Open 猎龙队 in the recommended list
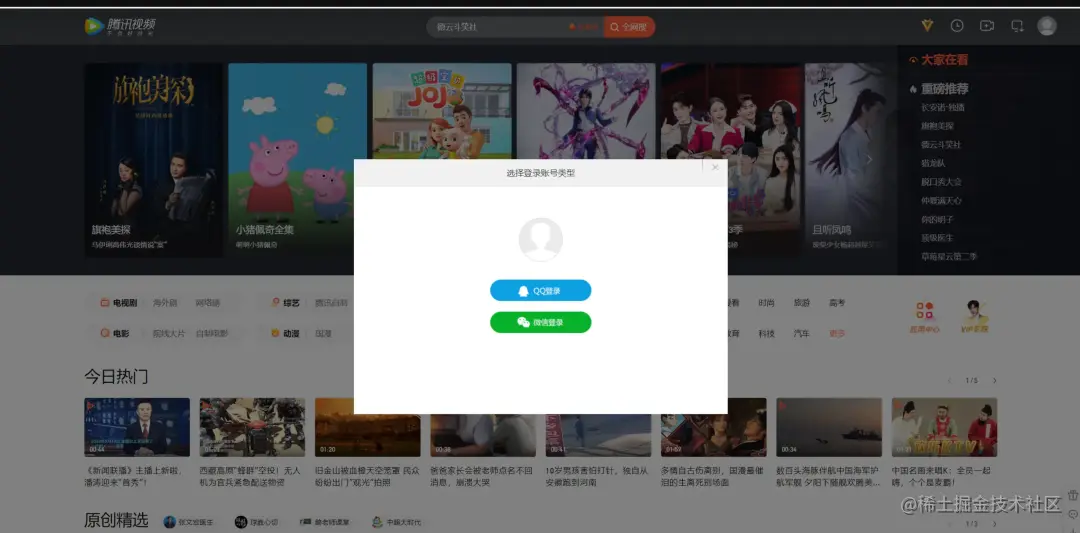The image size is (1080, 533). [933, 163]
